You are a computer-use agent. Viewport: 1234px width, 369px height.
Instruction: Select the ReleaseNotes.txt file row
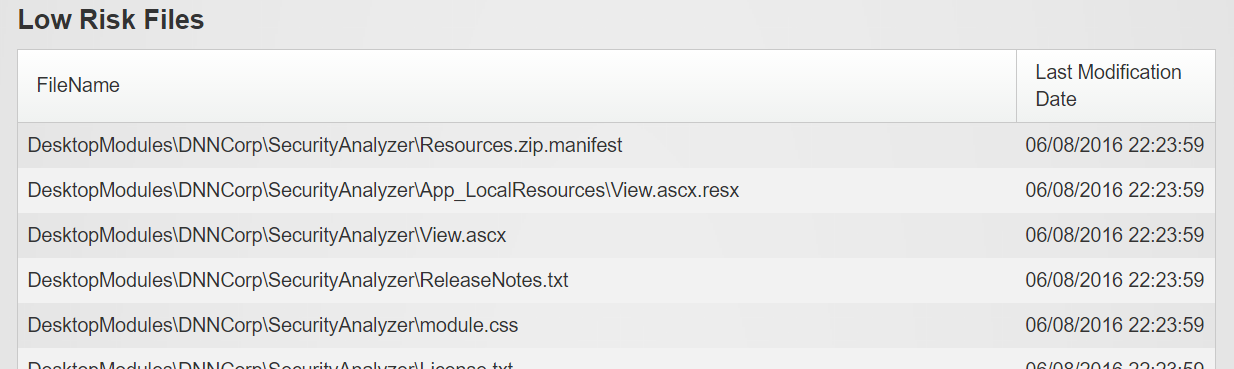616,280
